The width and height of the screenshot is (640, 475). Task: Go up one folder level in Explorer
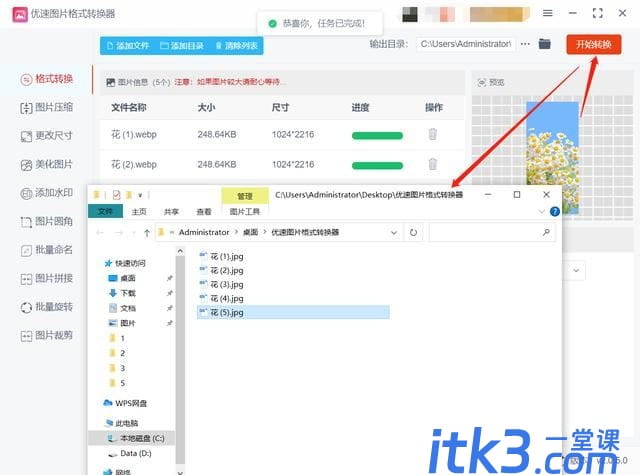[147, 233]
